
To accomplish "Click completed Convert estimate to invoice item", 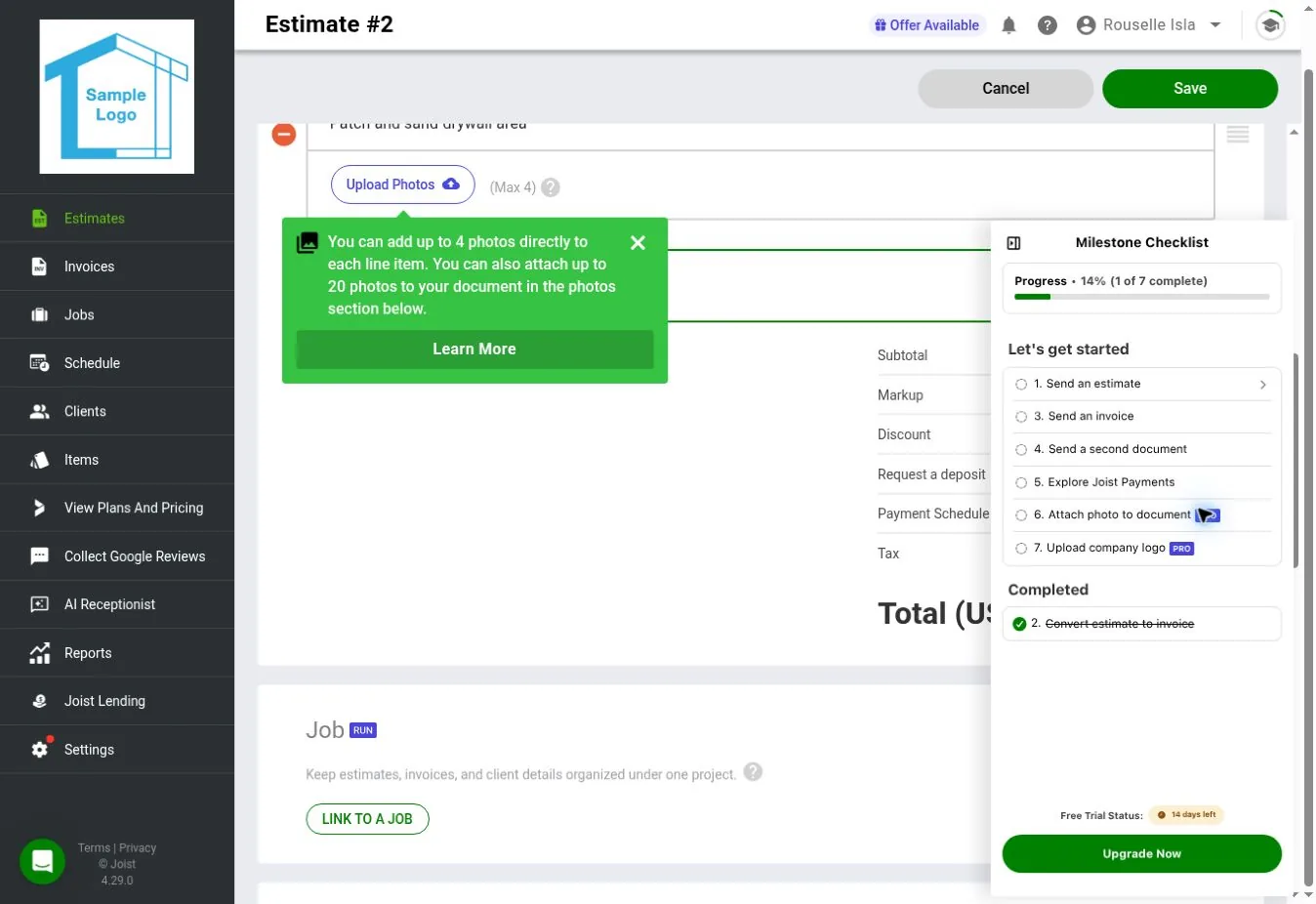I will pos(1141,624).
